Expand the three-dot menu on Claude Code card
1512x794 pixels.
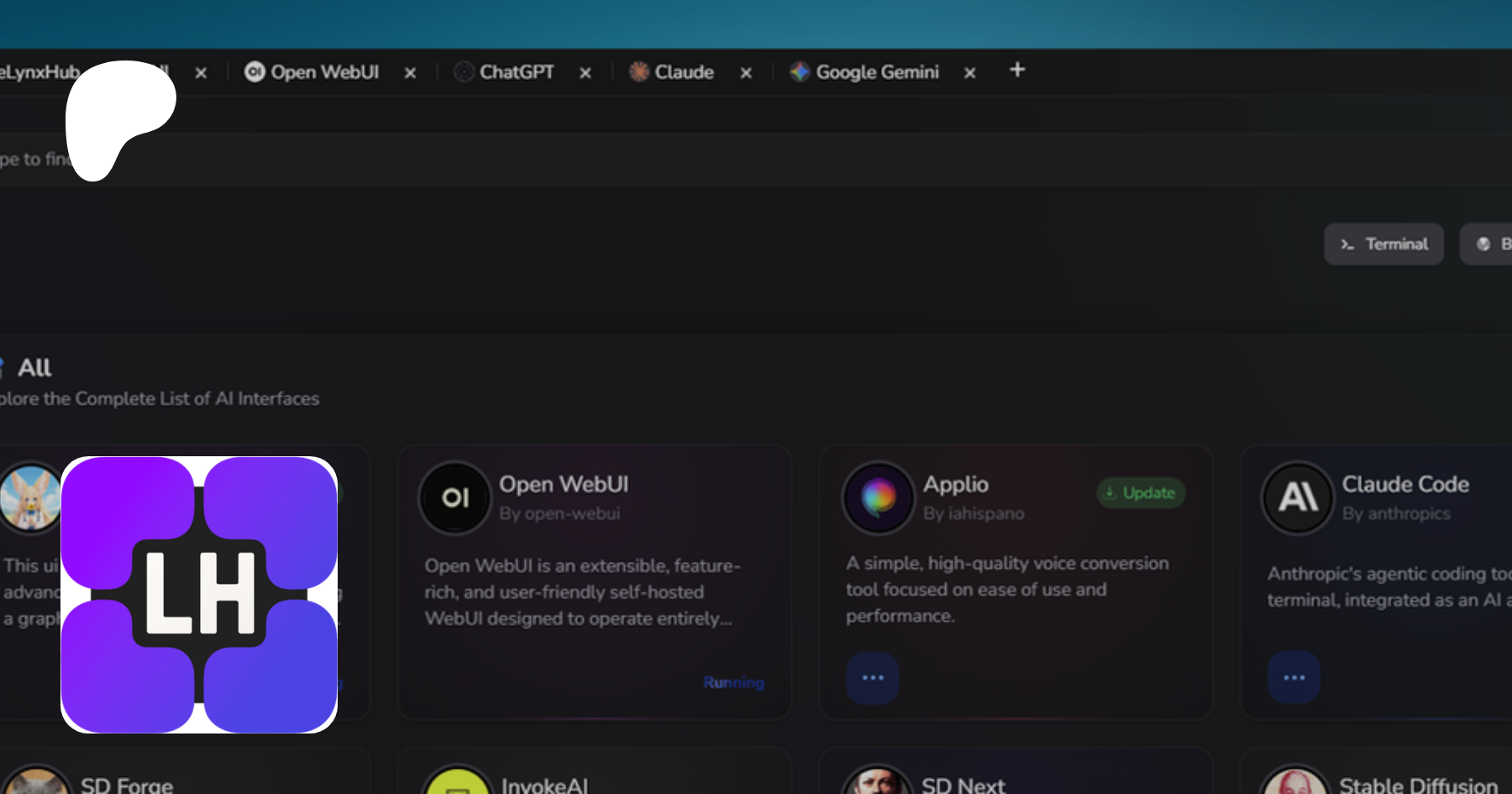[x=1294, y=677]
